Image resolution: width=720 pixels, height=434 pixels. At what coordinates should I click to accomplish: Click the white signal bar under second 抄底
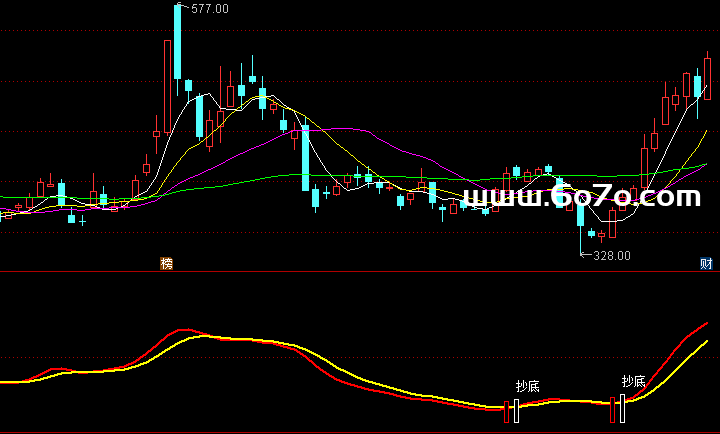coord(622,407)
